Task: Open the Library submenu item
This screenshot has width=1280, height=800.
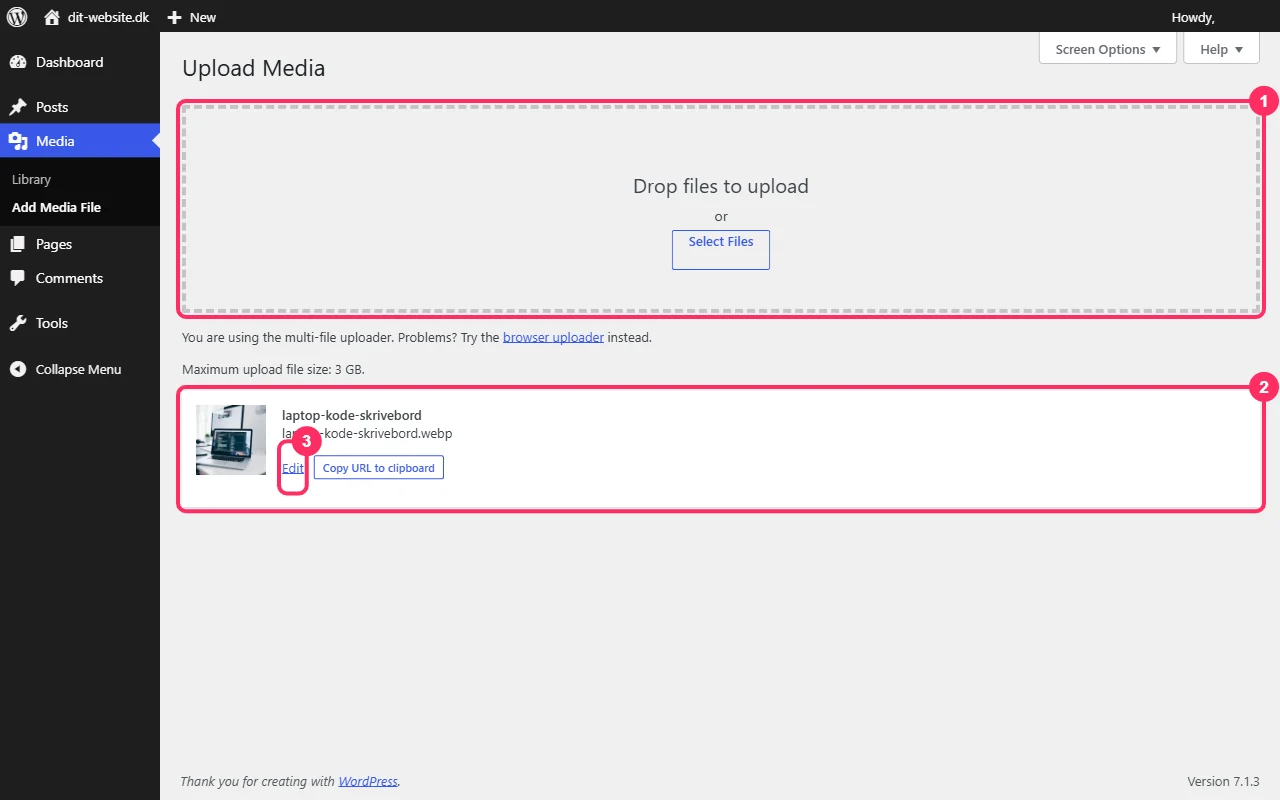Action: (31, 179)
